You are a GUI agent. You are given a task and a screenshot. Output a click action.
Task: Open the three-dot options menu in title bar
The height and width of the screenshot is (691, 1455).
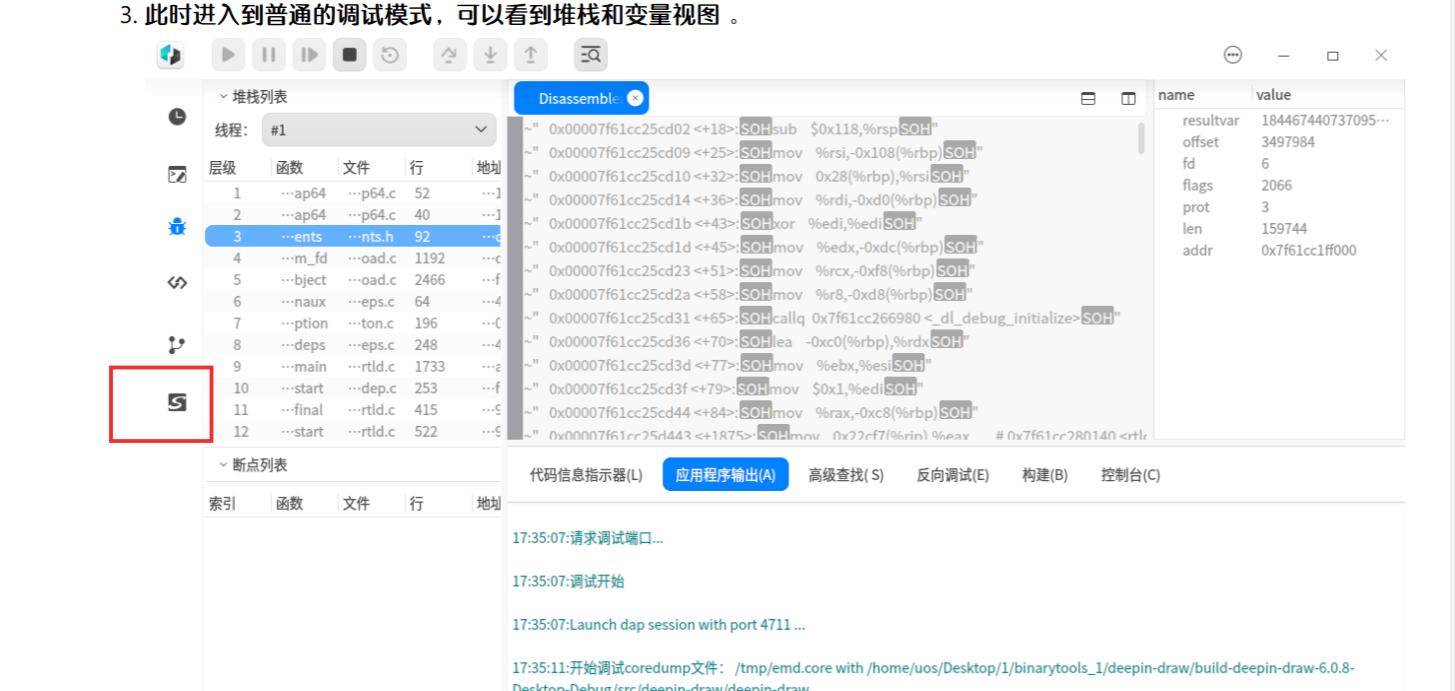(x=1233, y=56)
